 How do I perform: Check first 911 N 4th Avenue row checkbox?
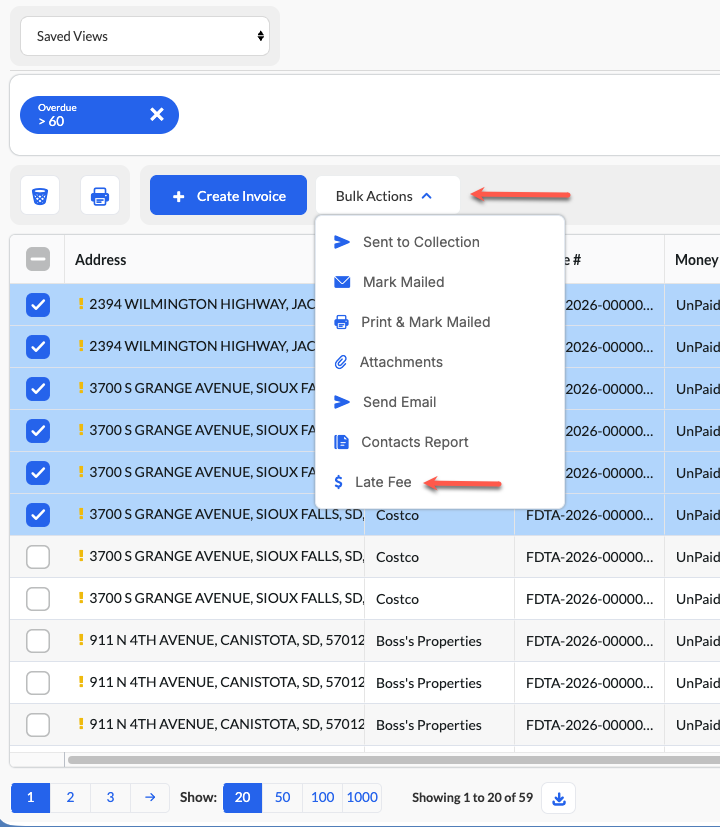[x=38, y=641]
